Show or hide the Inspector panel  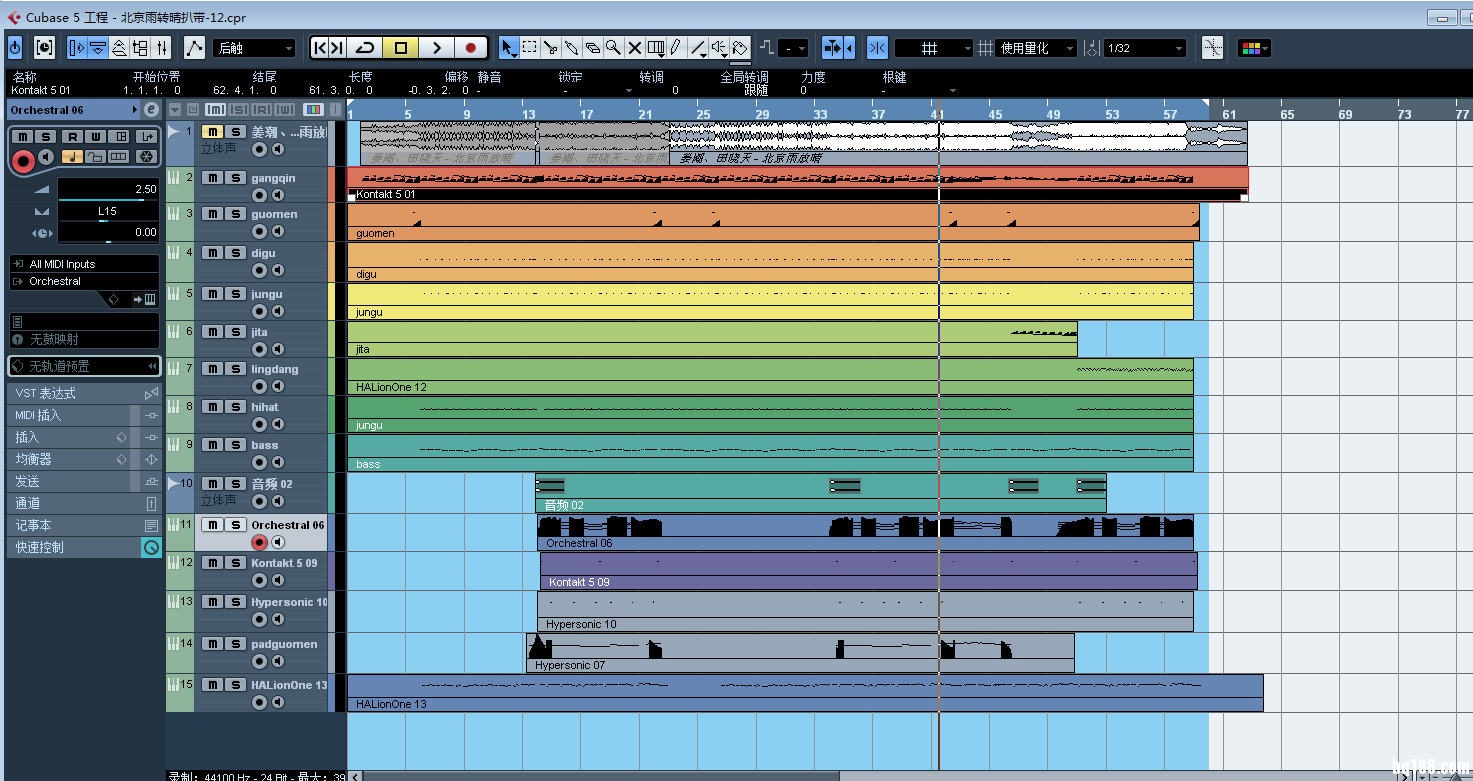(x=78, y=47)
